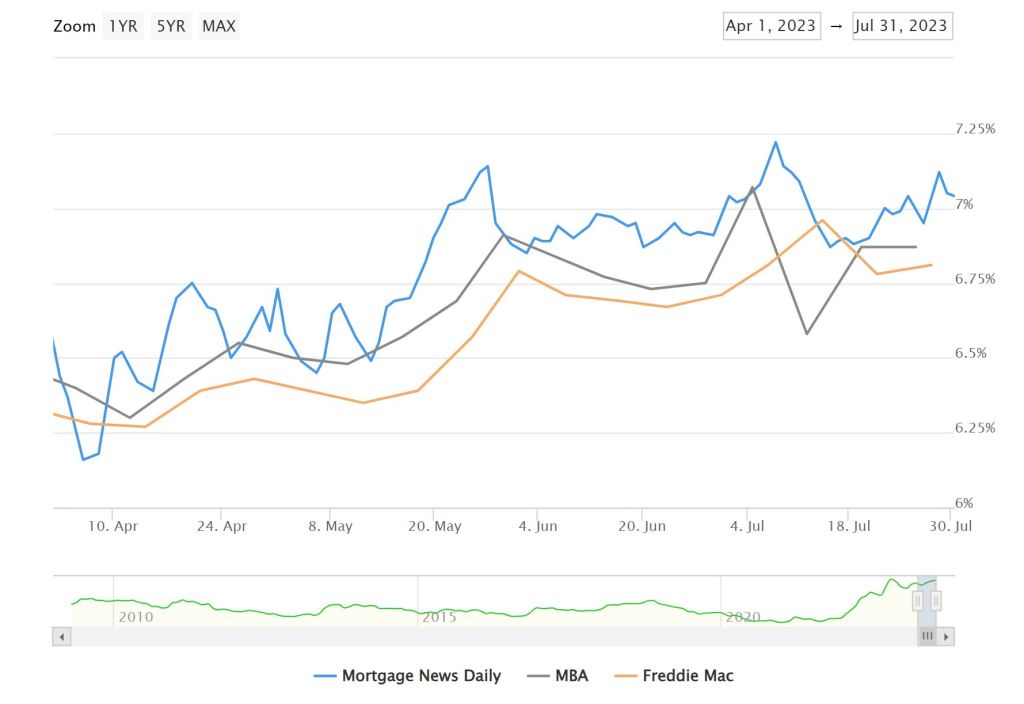
Task: Grab the navigator left range handle
Action: point(917,600)
